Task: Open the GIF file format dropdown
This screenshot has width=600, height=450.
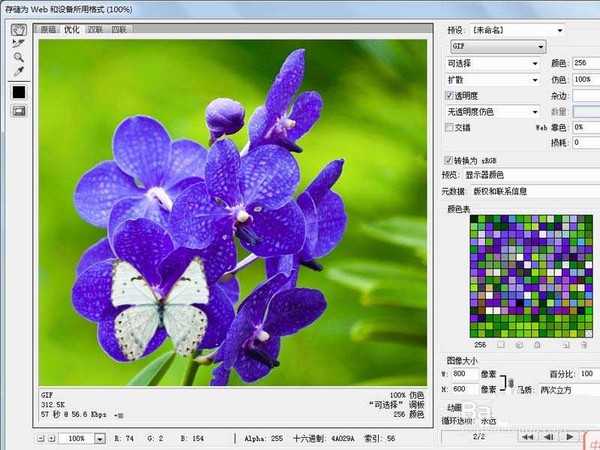Action: (496, 46)
